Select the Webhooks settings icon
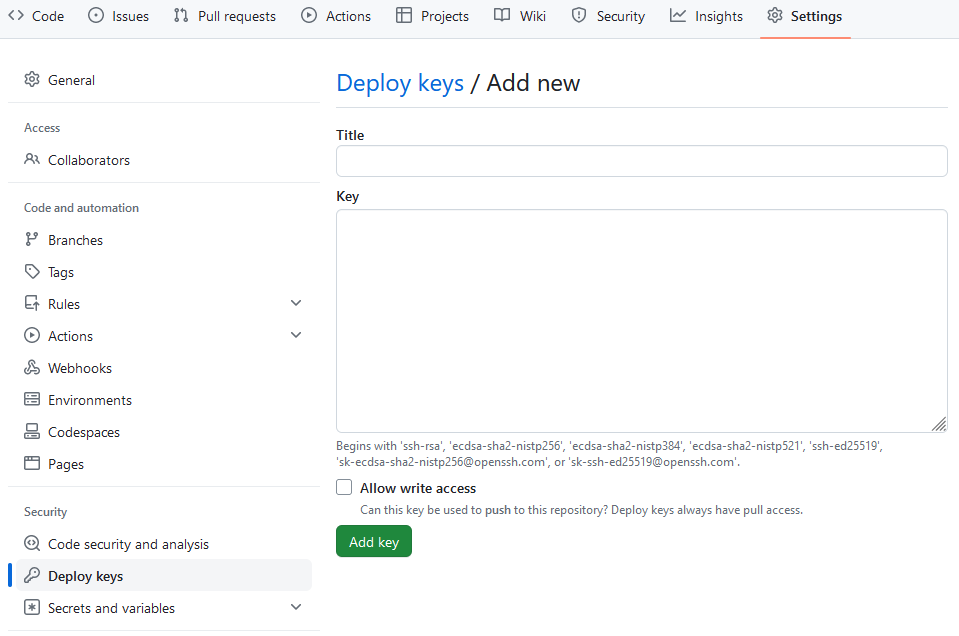The width and height of the screenshot is (959, 636). click(31, 367)
